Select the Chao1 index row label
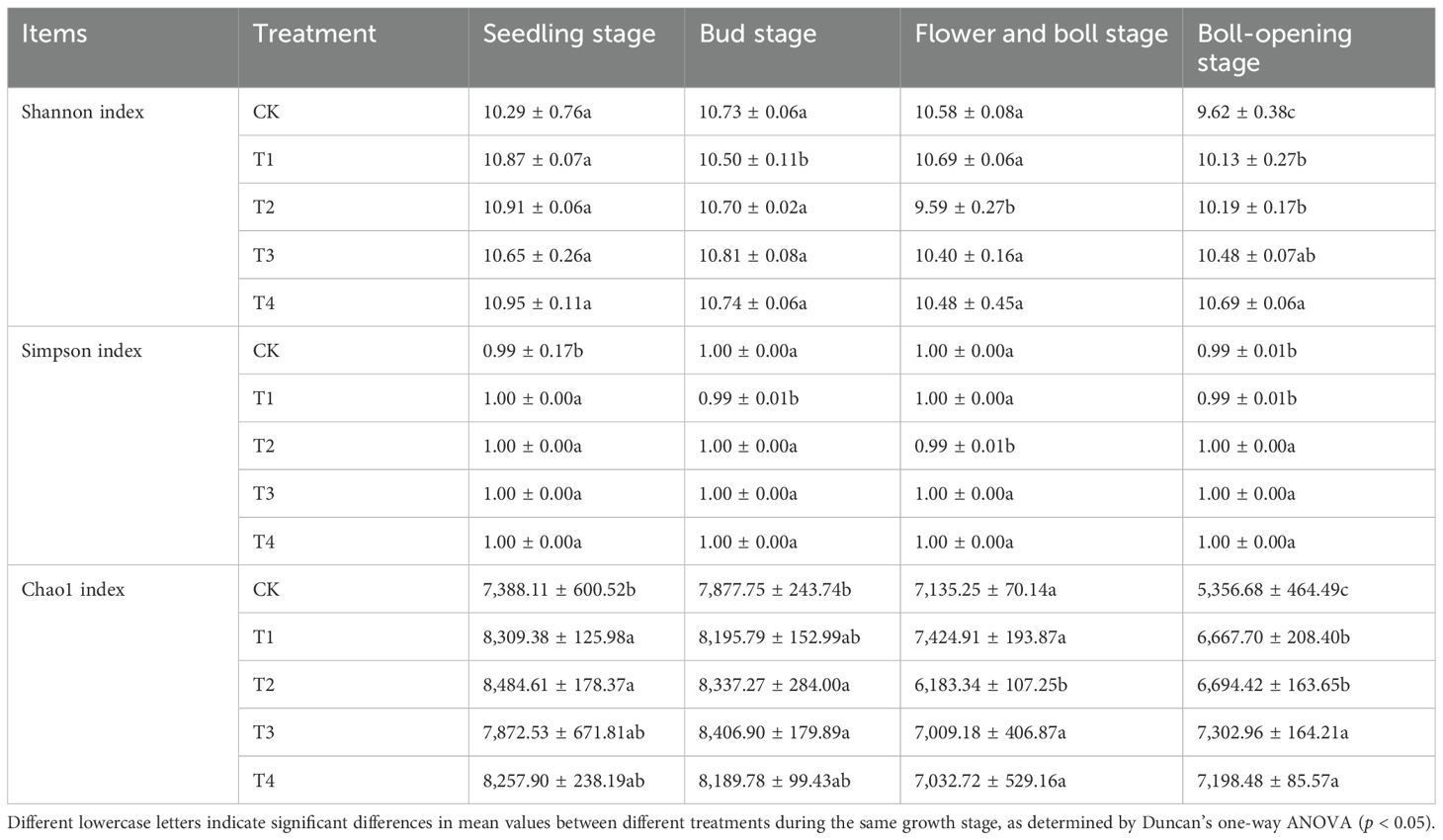The image size is (1443, 840). point(74,590)
